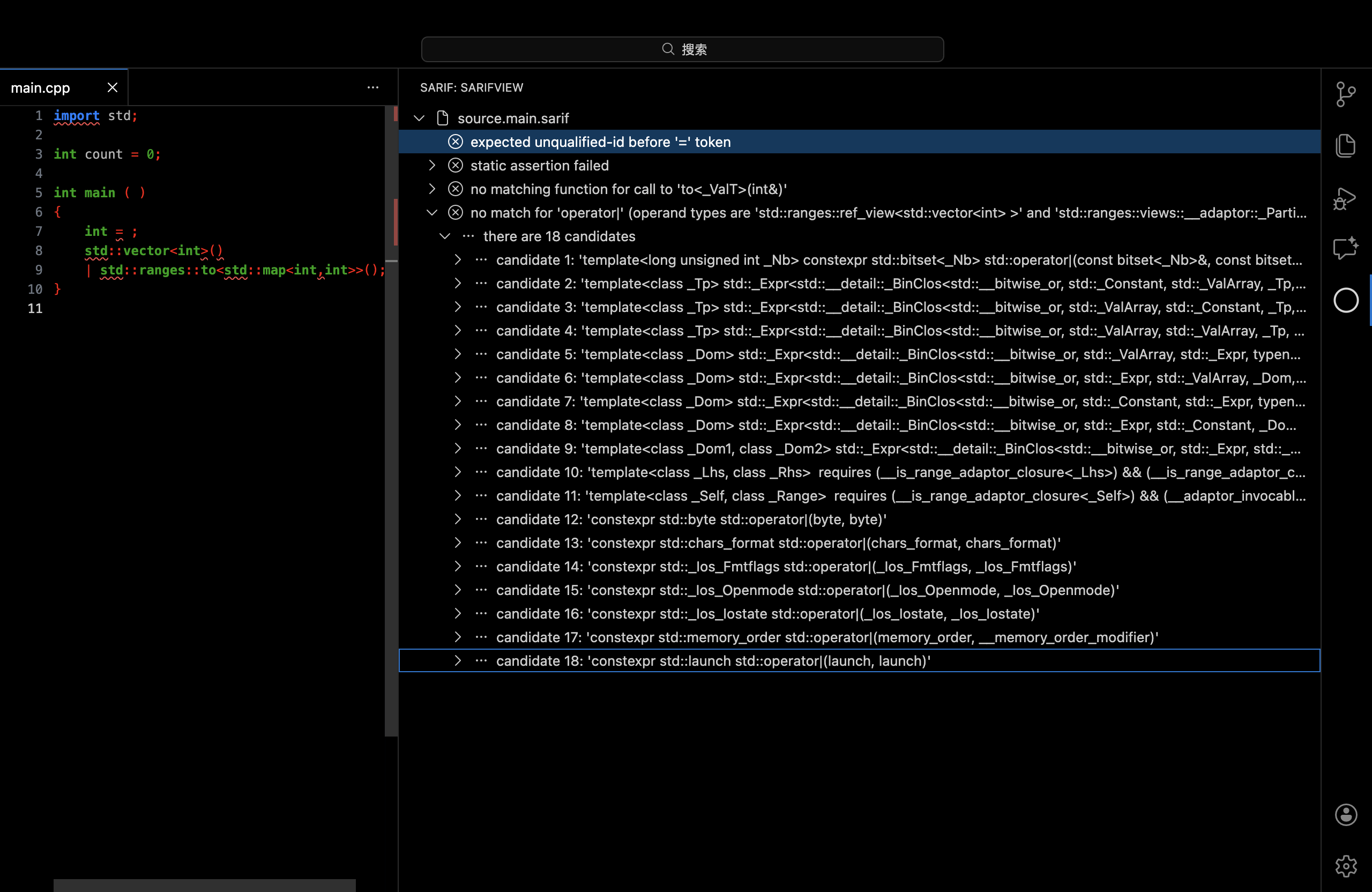
Task: Click the circle SARIF view icon
Action: [1346, 300]
